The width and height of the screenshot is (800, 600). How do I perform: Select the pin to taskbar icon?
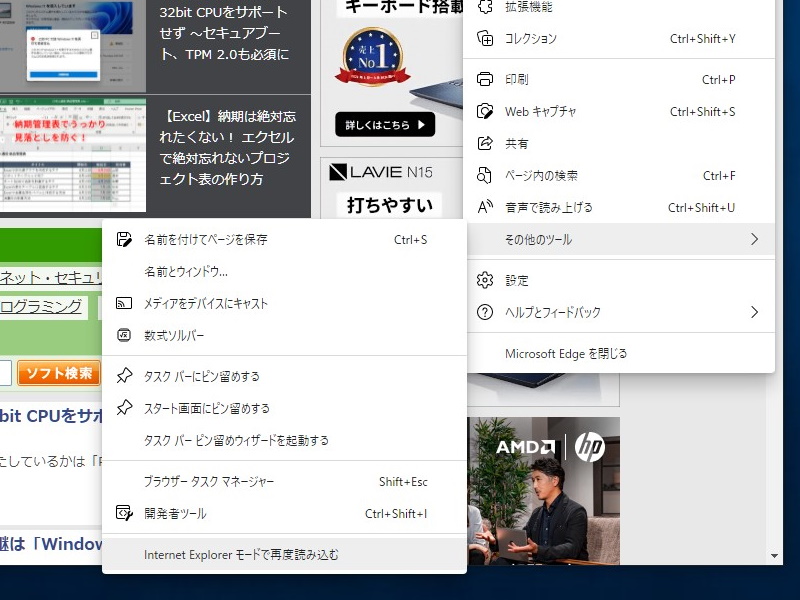(x=124, y=374)
